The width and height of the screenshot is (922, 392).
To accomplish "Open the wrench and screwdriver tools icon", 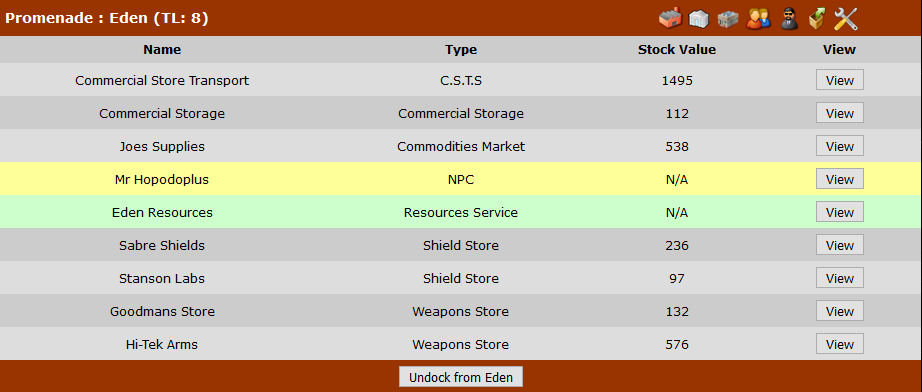I will tap(846, 19).
